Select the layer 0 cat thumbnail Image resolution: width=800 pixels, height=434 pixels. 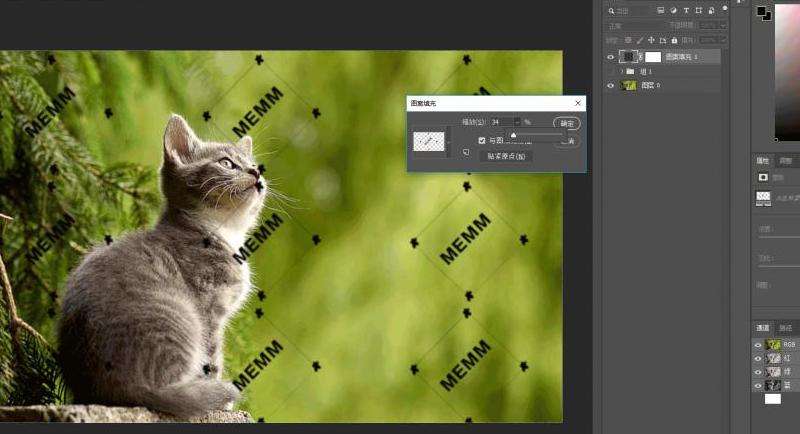tap(628, 86)
